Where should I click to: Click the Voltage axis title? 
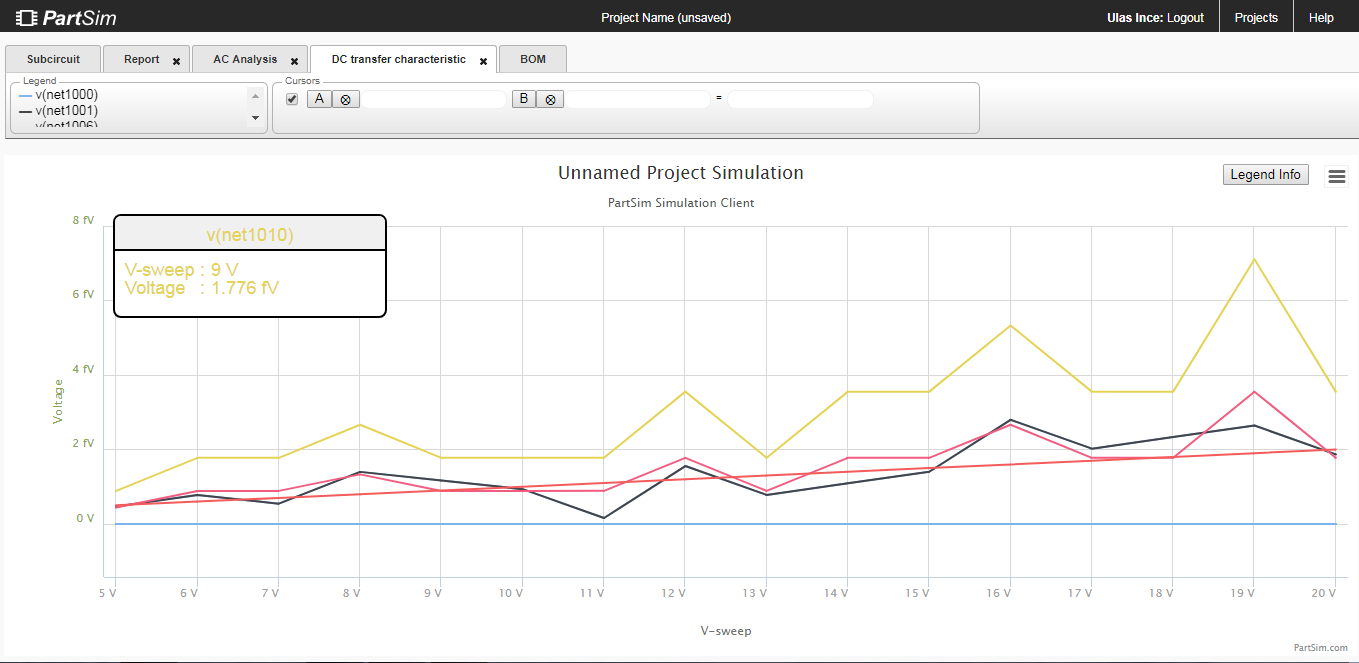coord(58,401)
